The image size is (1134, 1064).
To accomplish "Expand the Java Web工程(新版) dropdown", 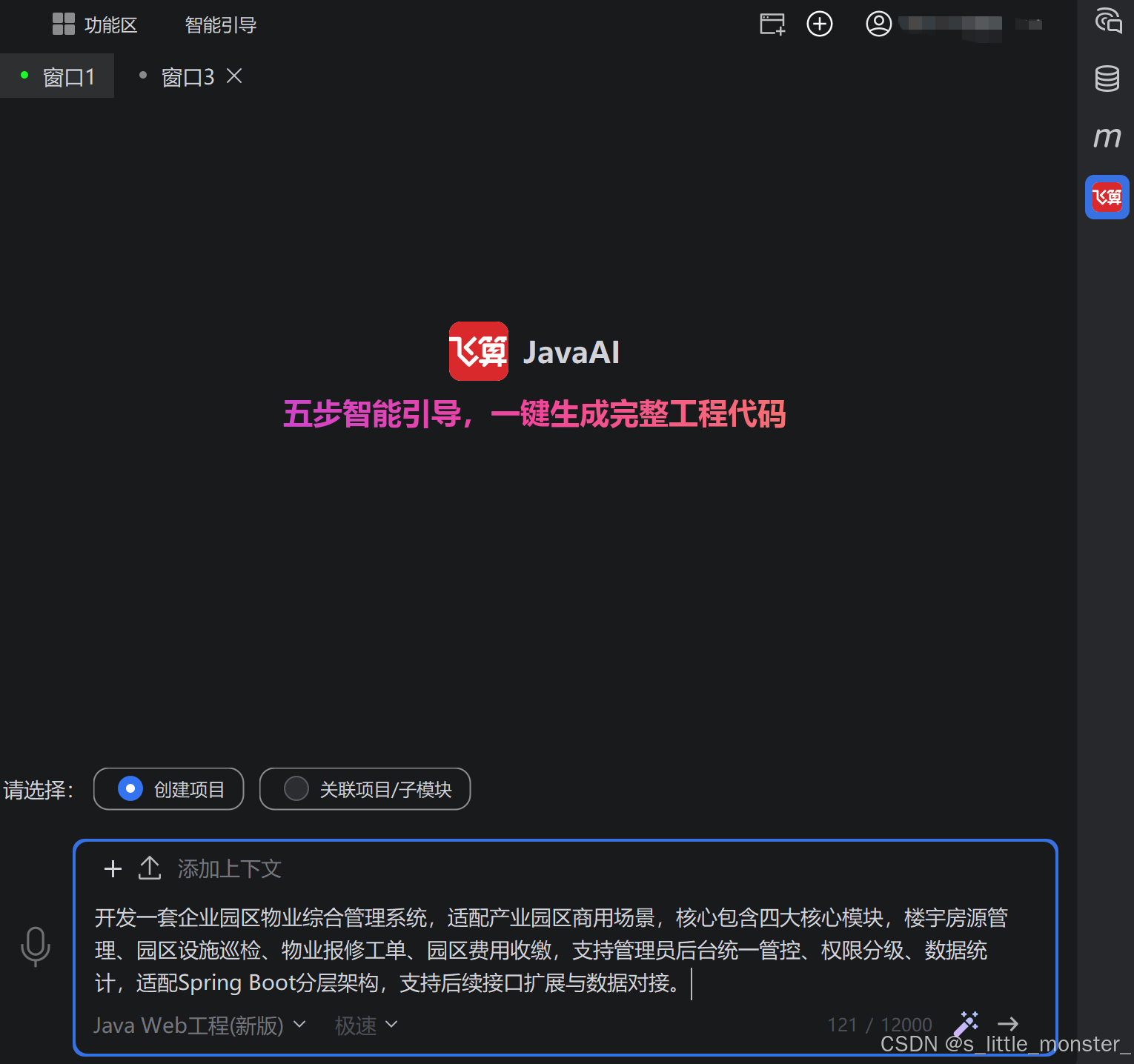I will click(x=200, y=1025).
